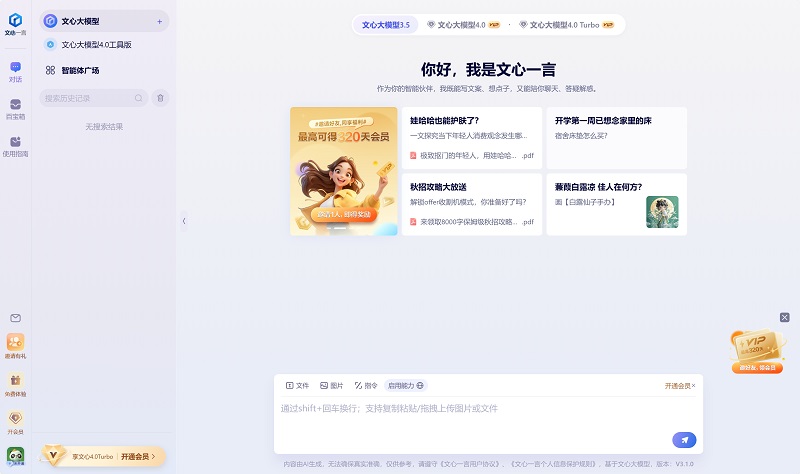This screenshot has width=800, height=474.
Task: Click the search magnifier icon in history box
Action: coord(139,98)
